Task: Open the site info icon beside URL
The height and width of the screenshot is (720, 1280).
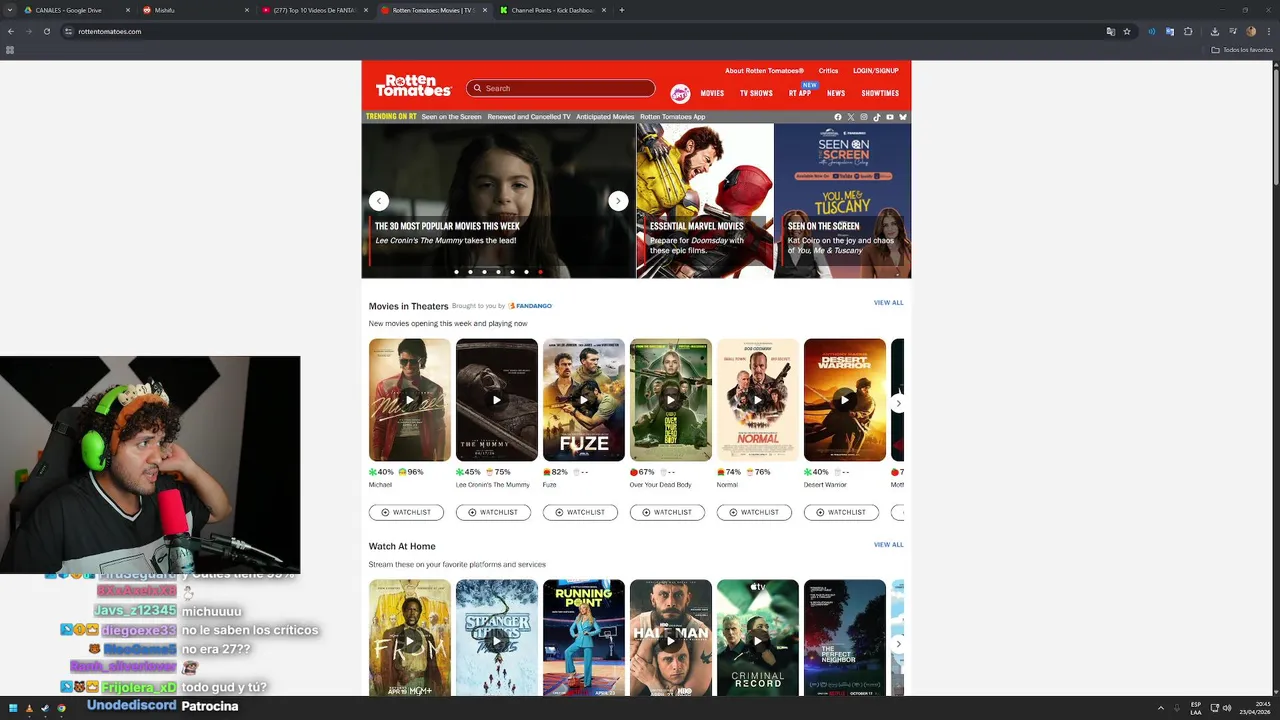Action: (68, 31)
